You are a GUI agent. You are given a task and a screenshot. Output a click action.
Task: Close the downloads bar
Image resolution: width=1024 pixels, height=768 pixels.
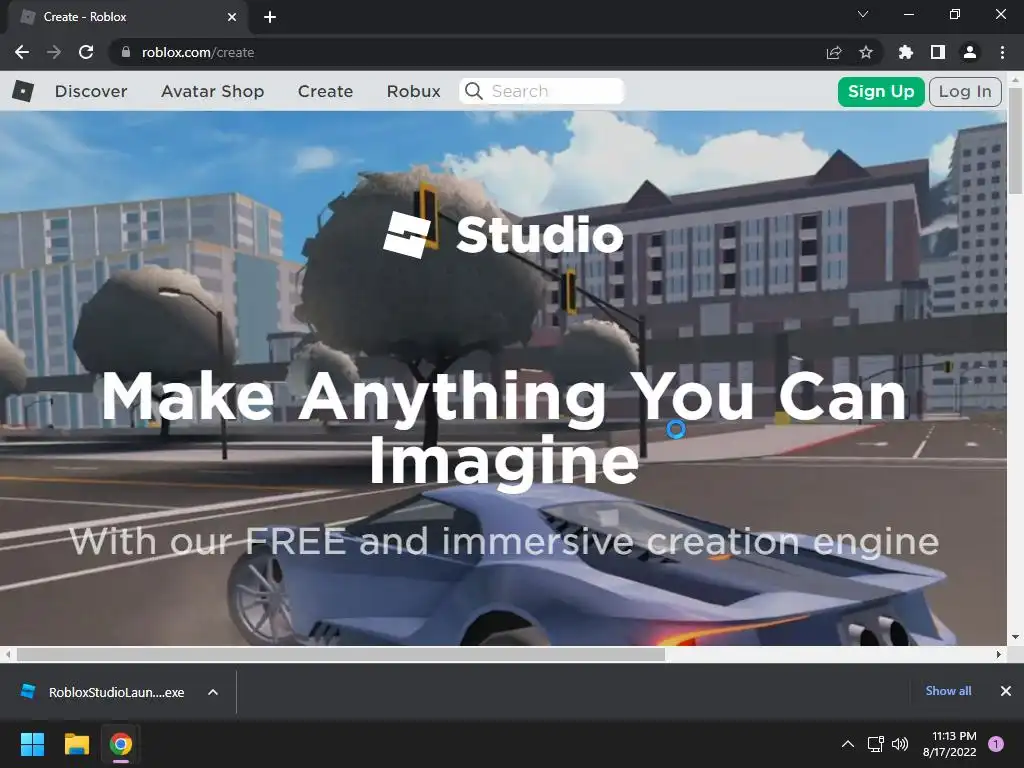tap(1006, 691)
